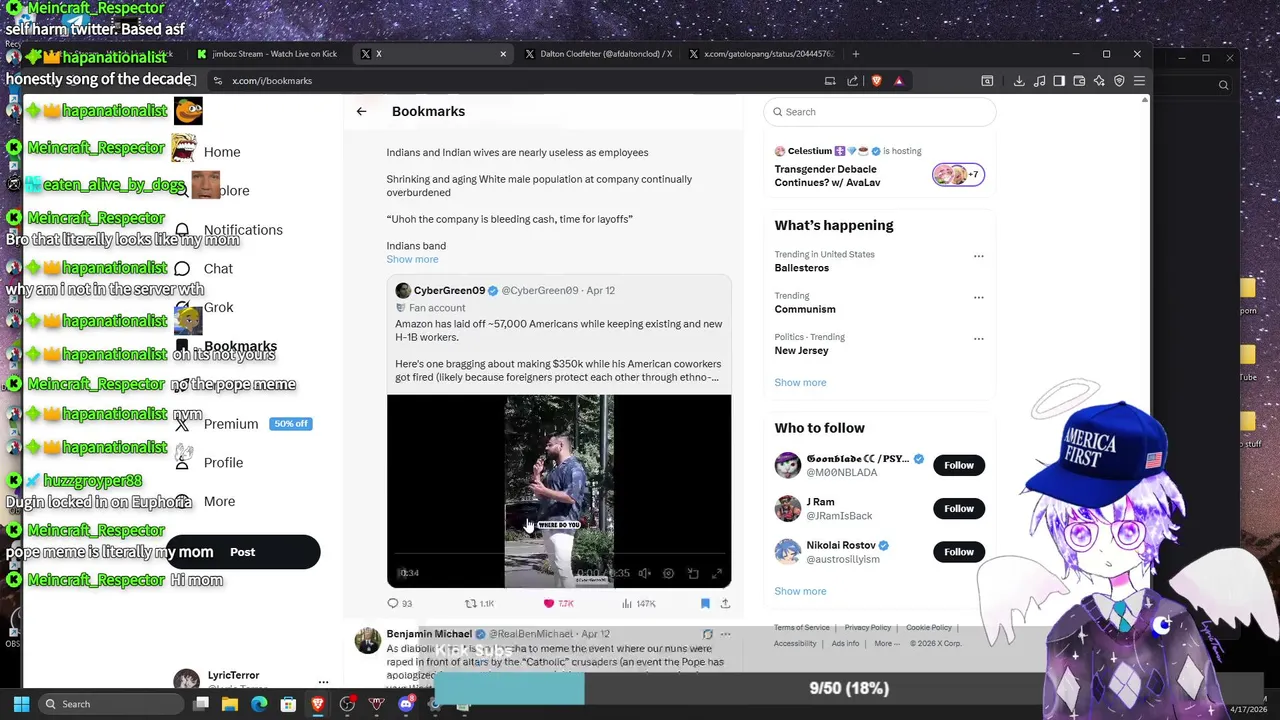Follow the Goonblade account
Screen dimensions: 1280x720
959,465
